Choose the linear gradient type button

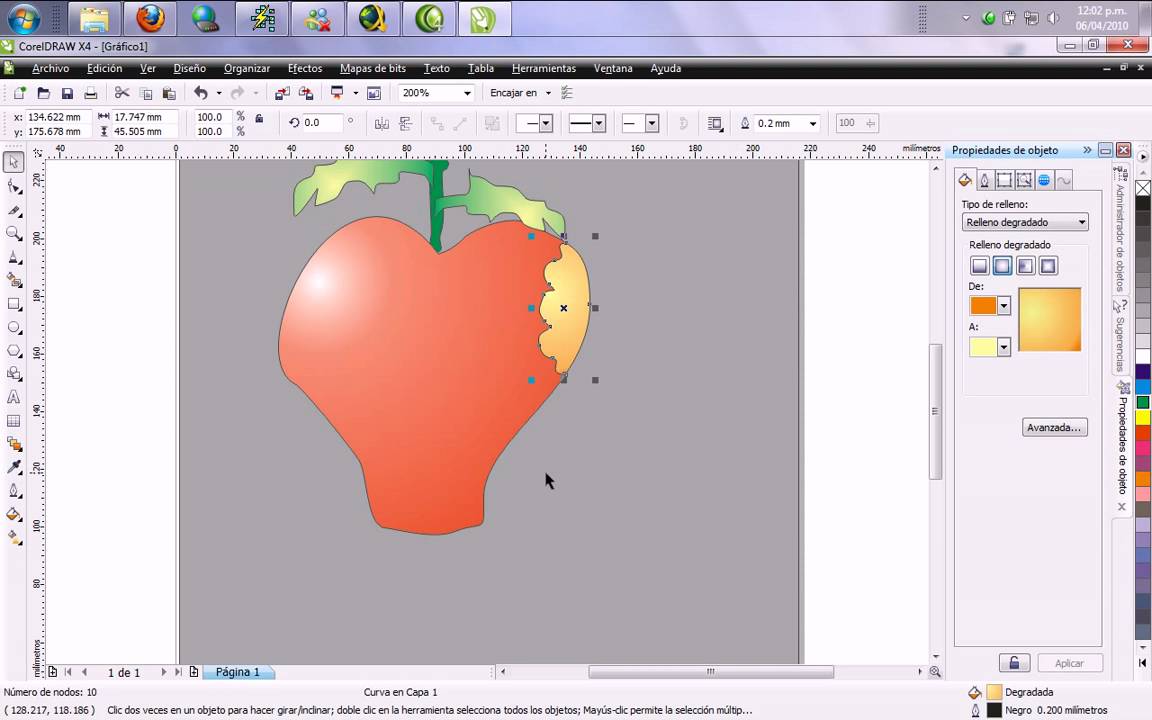coord(979,266)
